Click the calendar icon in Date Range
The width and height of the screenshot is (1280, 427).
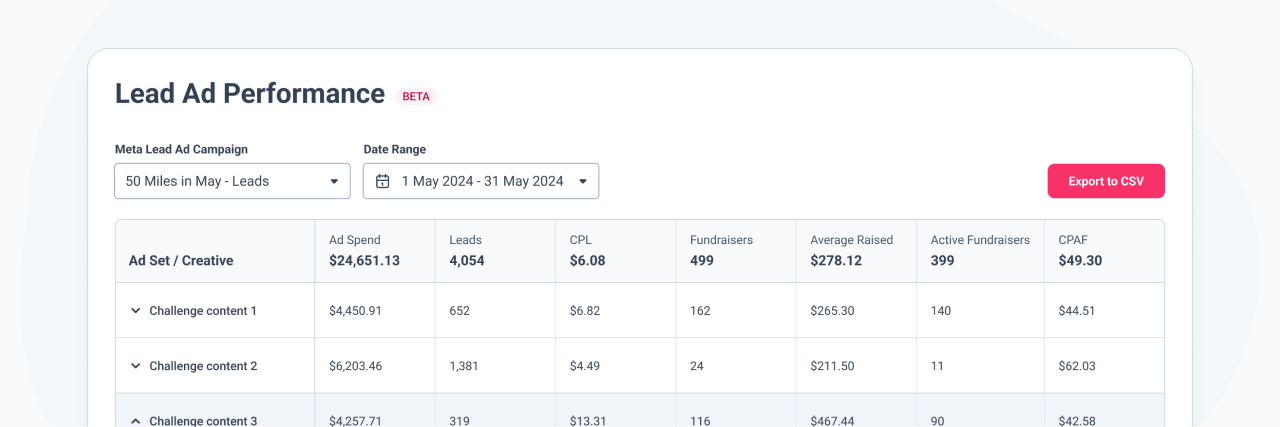(382, 181)
